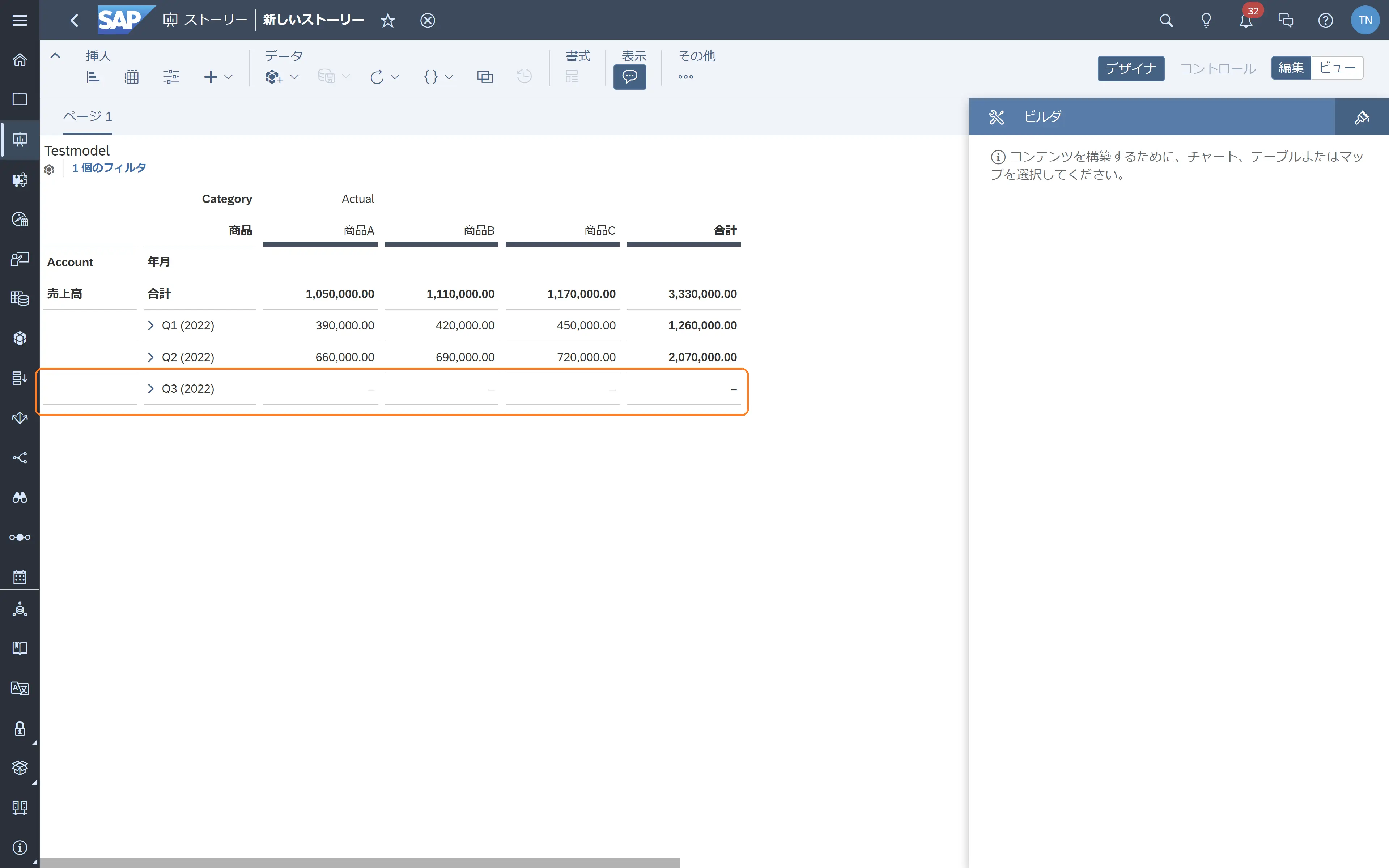Click the linked analysis overlapping squares icon
Image resolution: width=1389 pixels, height=868 pixels.
(485, 76)
